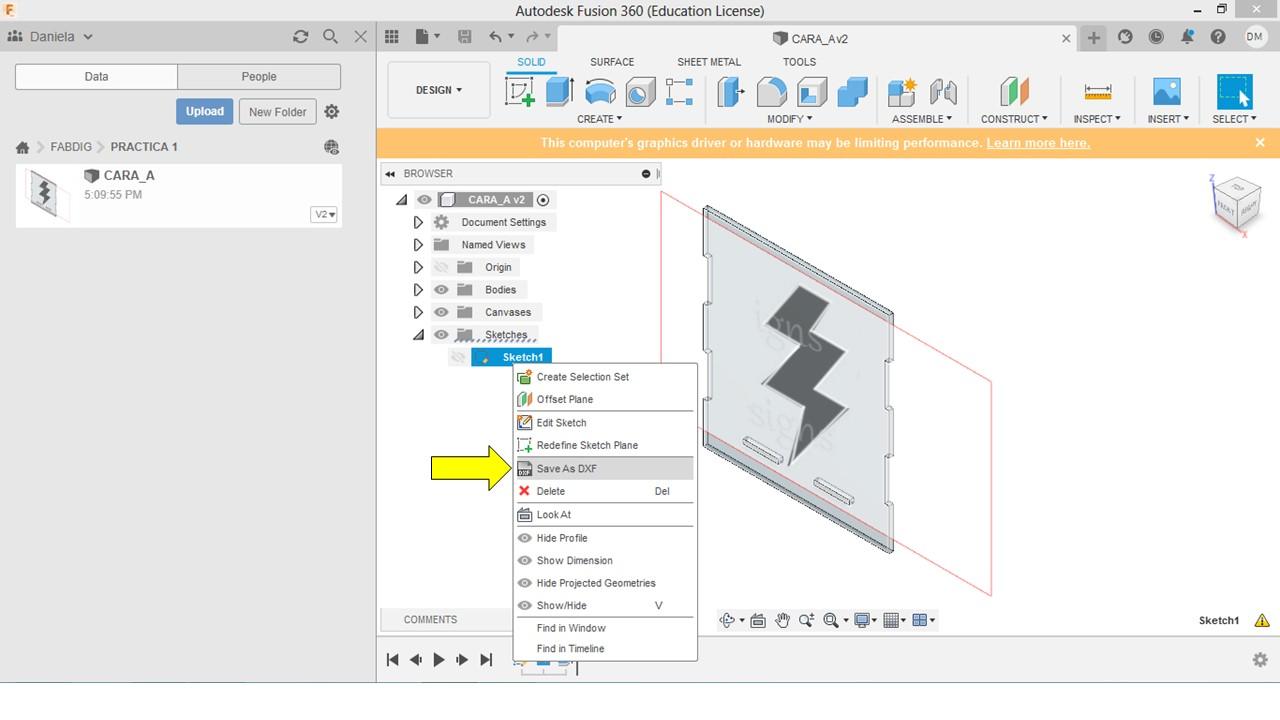Click the Undo arrow
Viewport: 1280px width, 720px height.
point(495,37)
